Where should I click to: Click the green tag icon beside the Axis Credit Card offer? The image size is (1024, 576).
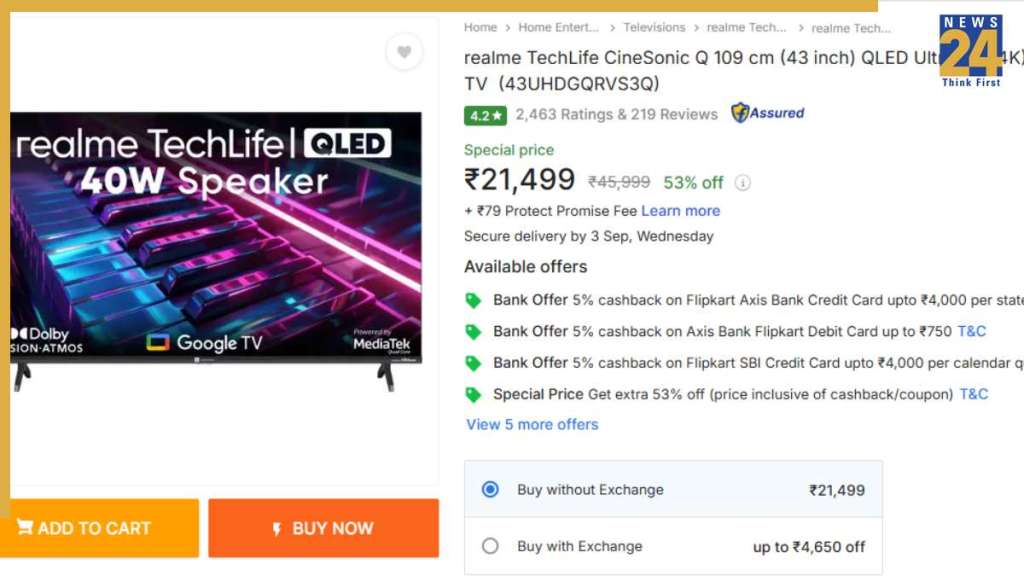coord(473,300)
